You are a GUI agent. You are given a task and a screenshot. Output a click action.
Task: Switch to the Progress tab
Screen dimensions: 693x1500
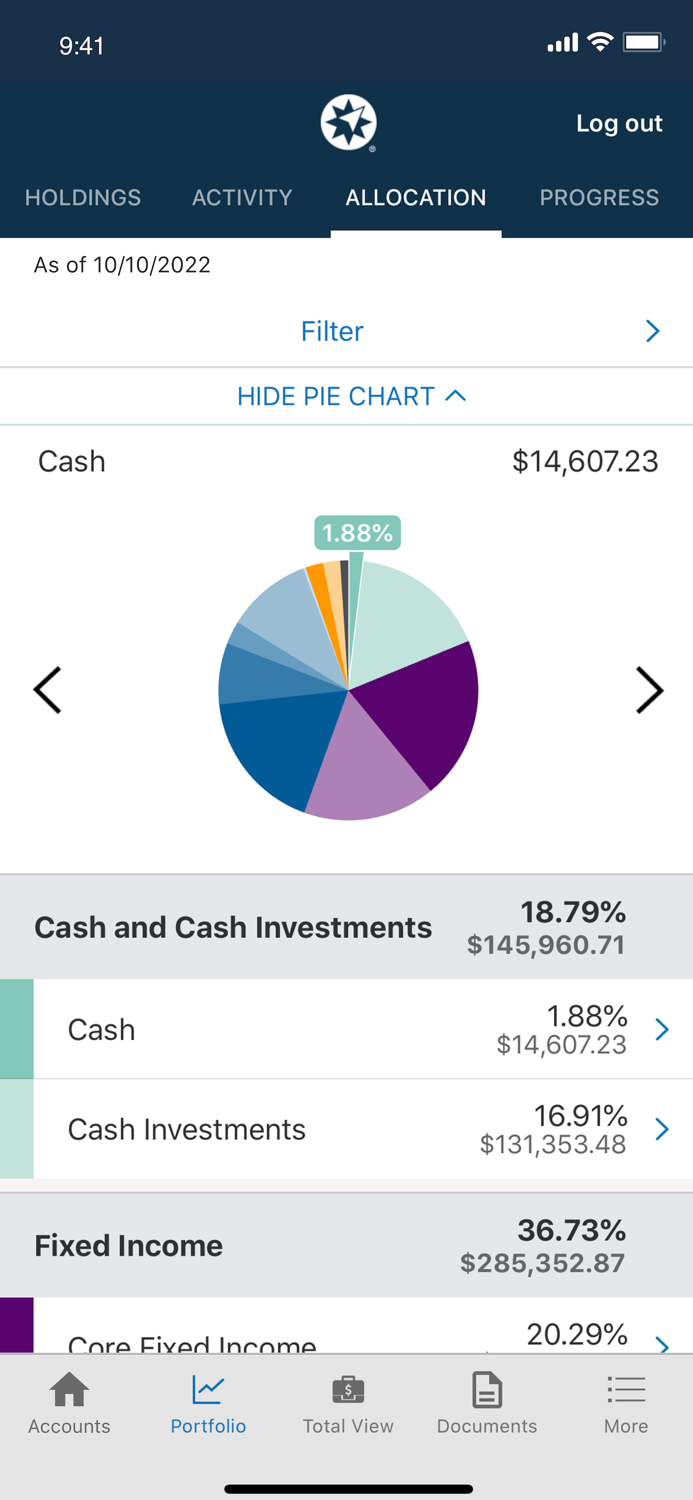pos(599,198)
